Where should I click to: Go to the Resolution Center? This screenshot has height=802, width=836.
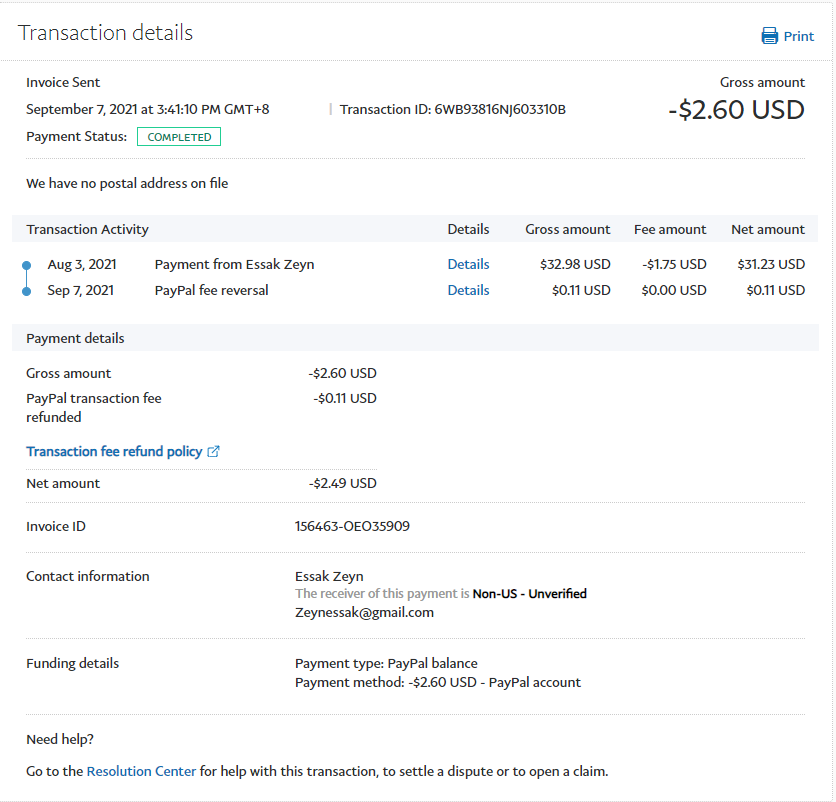141,771
